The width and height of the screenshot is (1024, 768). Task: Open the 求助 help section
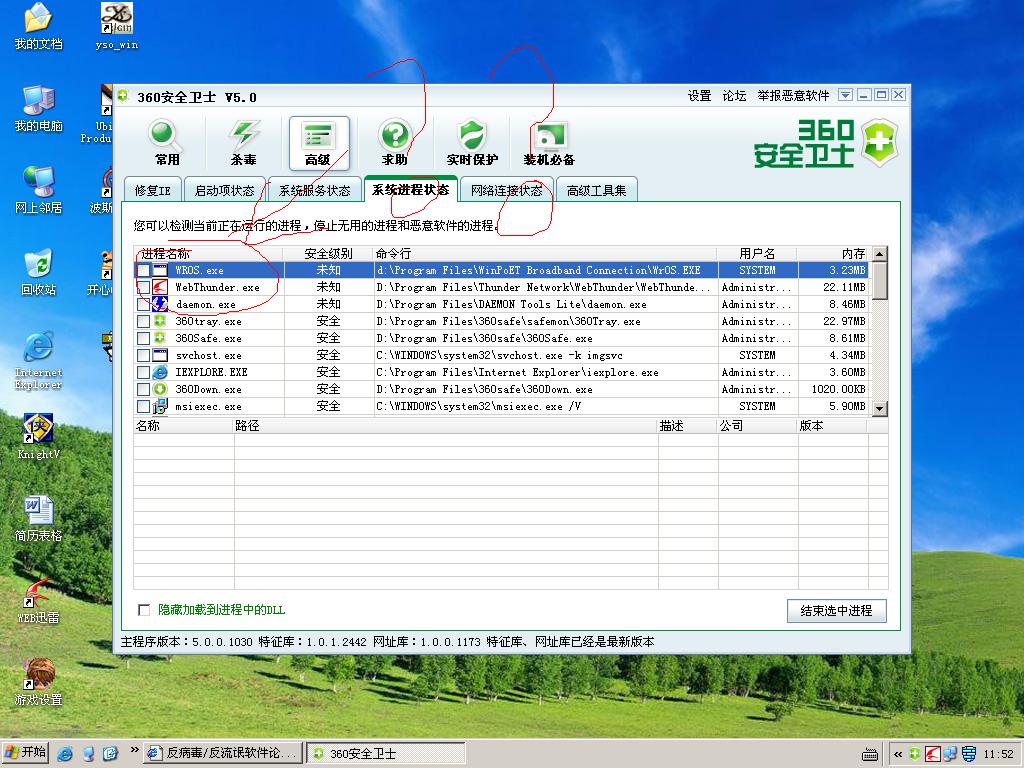click(395, 142)
